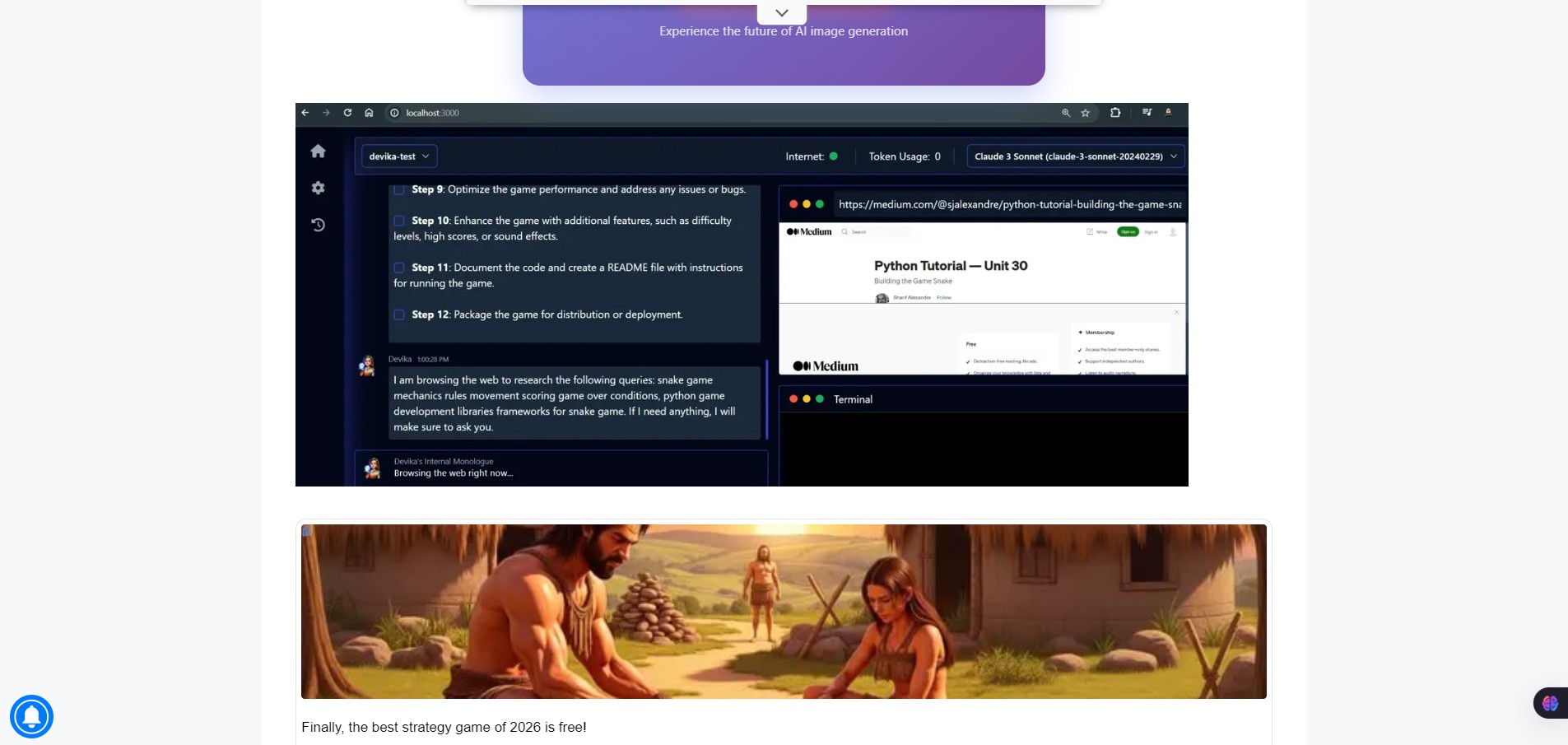
Task: Click the media control icon in browser toolbar
Action: pyautogui.click(x=1147, y=112)
